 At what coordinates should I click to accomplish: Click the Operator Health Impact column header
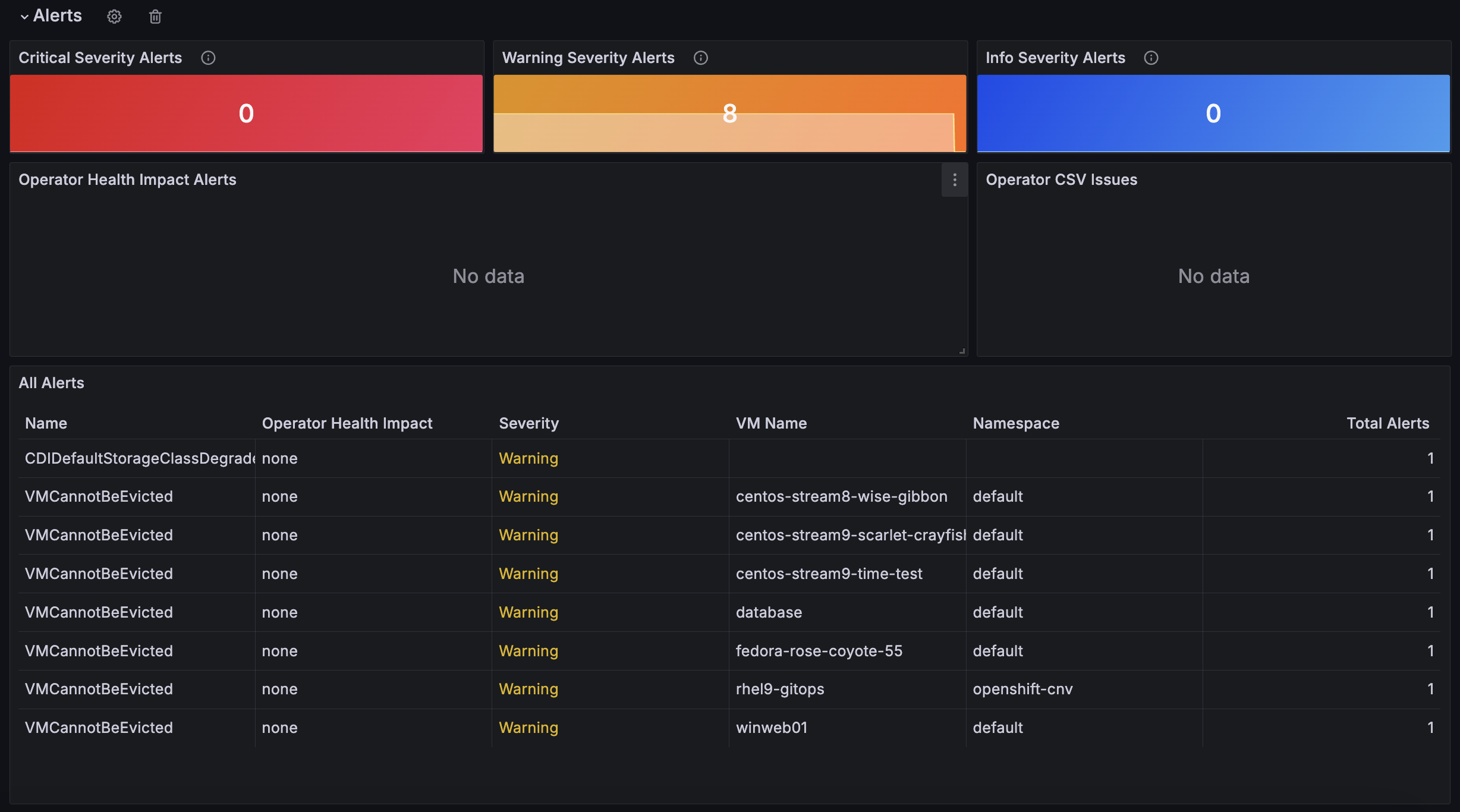click(x=347, y=421)
